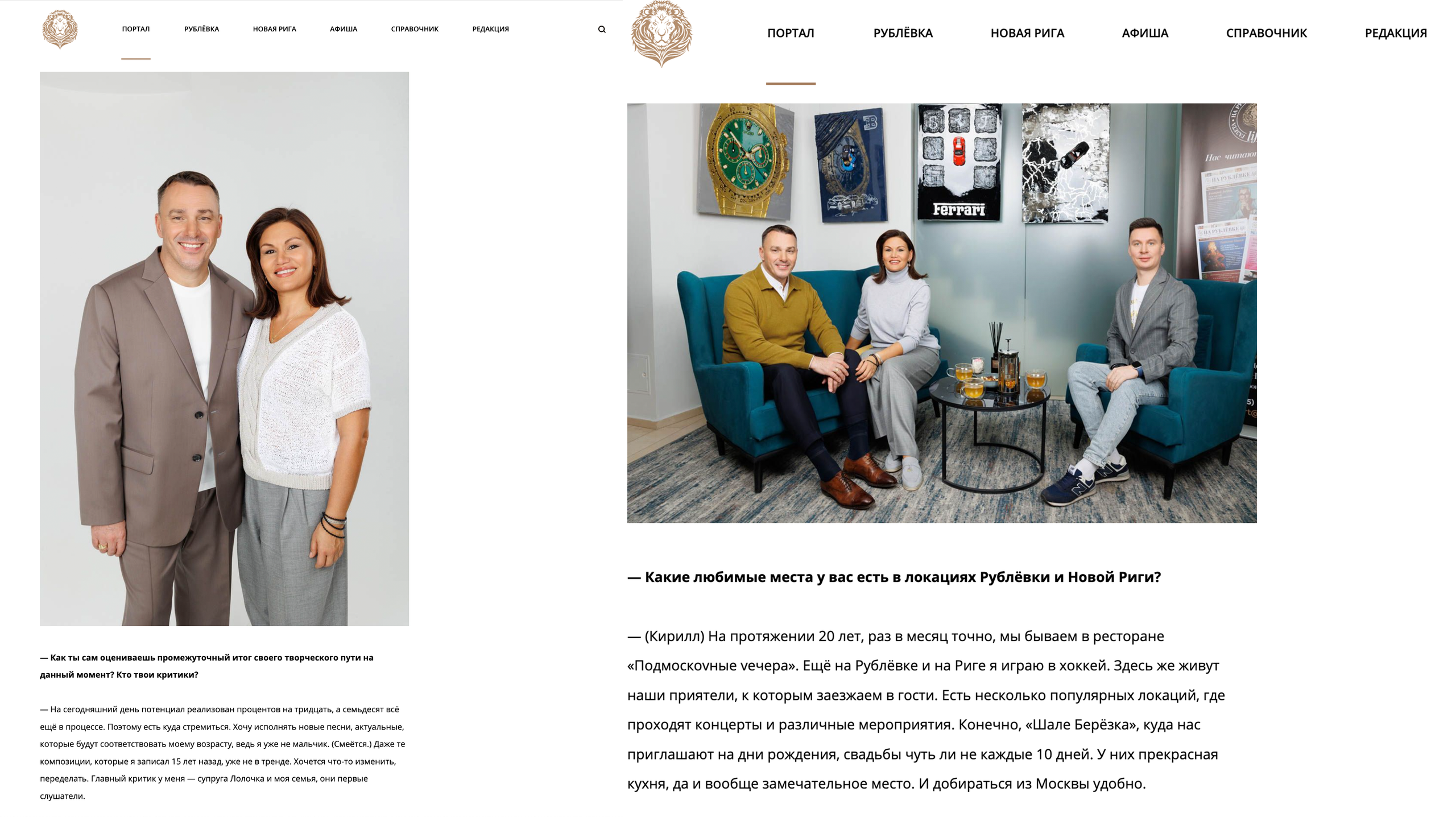Open НОВАЯ РИГА in the large right menu
1456x817 pixels.
pyautogui.click(x=1027, y=33)
